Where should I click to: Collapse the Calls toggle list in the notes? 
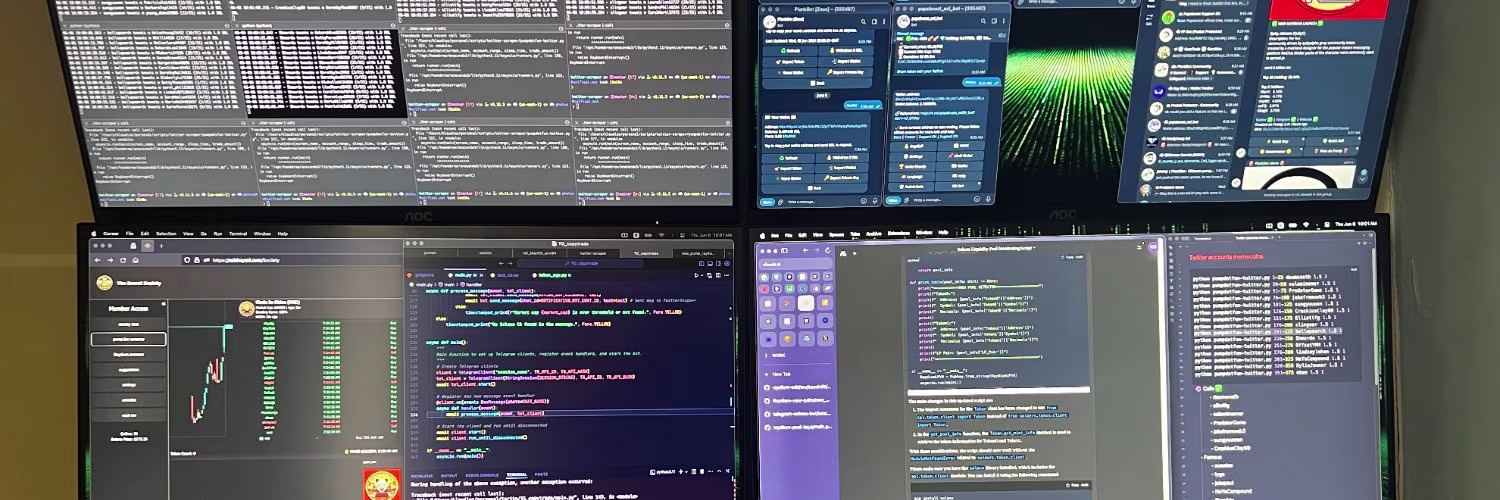pos(1198,389)
